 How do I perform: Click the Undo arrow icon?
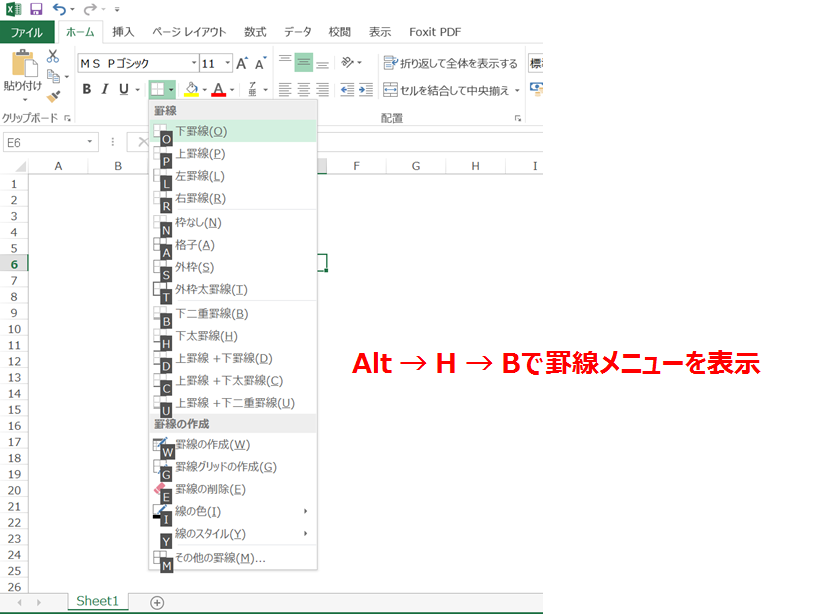point(59,9)
